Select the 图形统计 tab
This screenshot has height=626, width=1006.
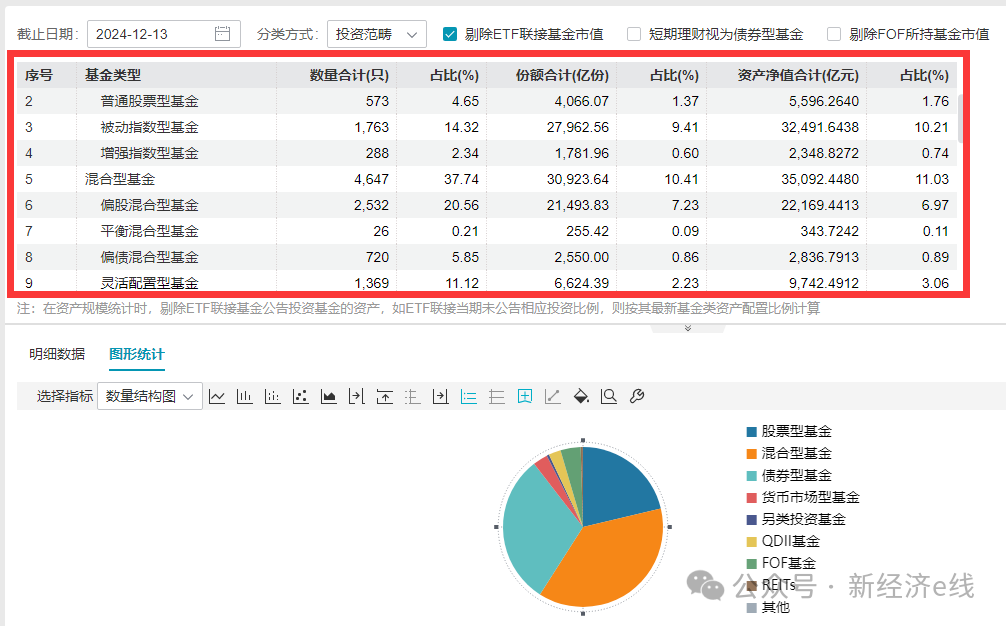click(136, 354)
